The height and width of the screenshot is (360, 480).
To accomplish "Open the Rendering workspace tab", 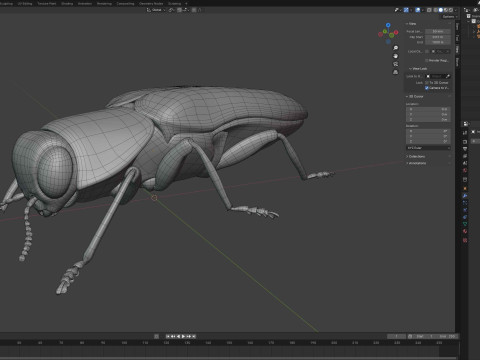I will click(x=104, y=3).
